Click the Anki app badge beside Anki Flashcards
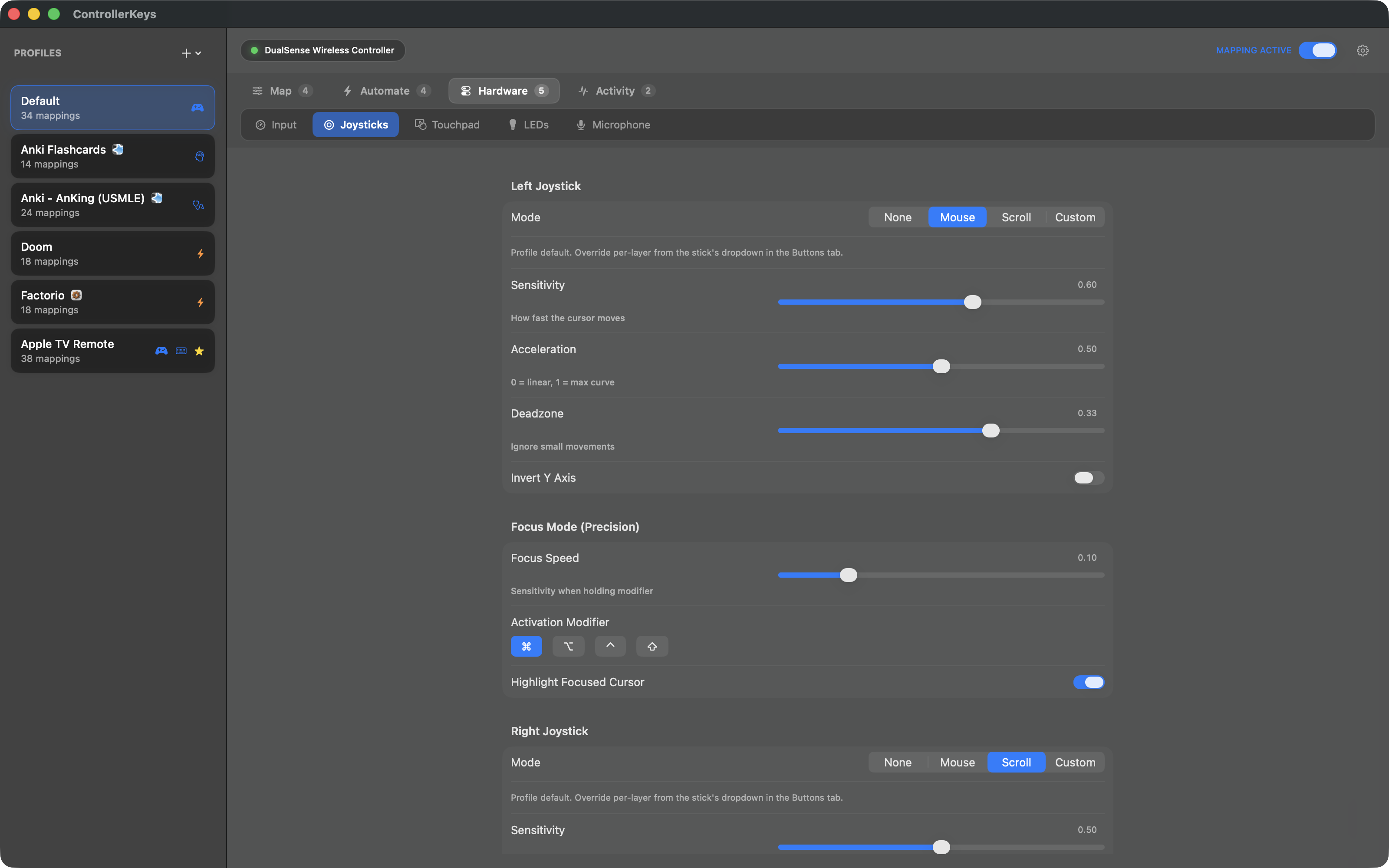 118,149
